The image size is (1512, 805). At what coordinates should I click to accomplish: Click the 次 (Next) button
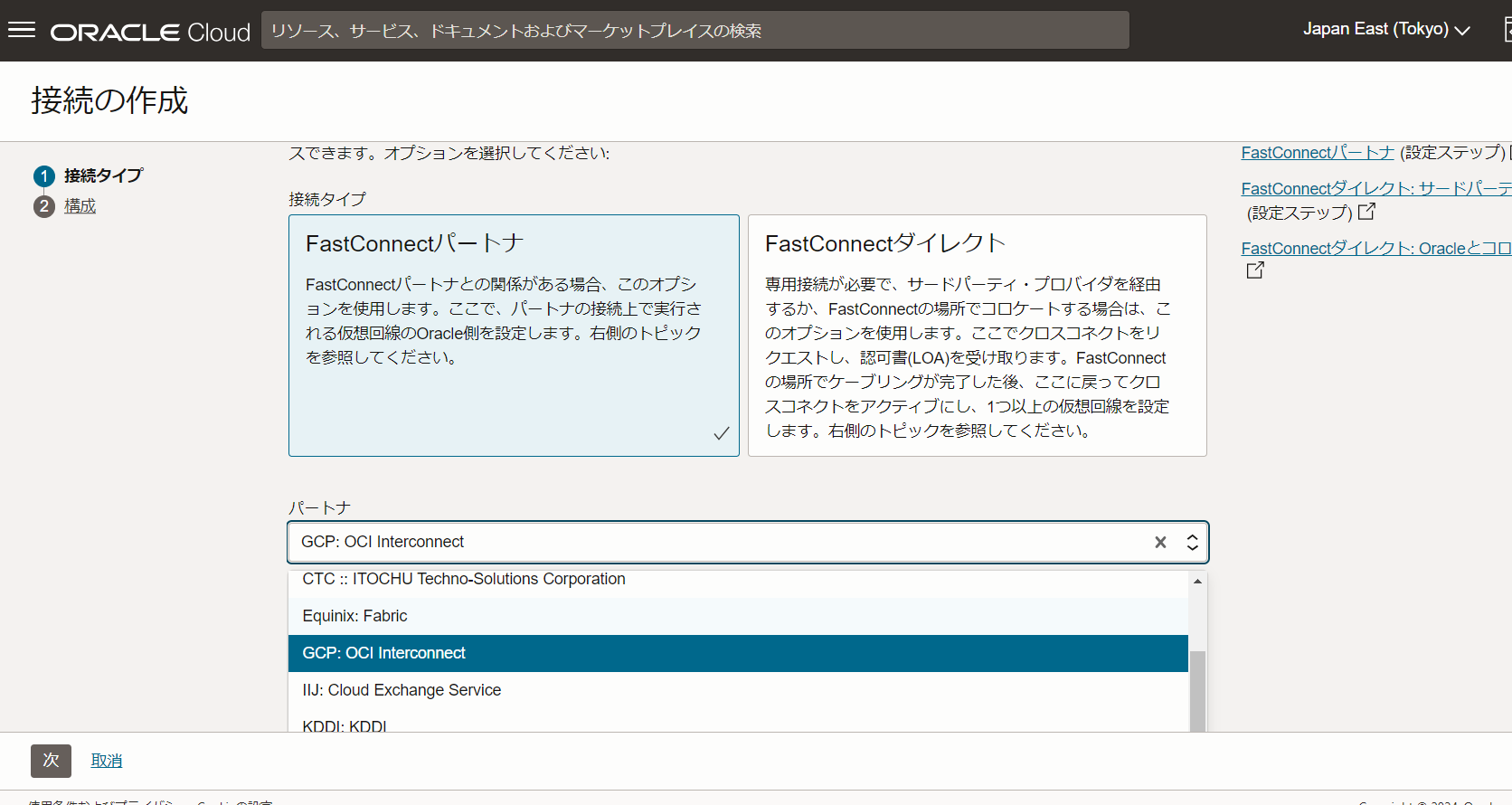51,761
